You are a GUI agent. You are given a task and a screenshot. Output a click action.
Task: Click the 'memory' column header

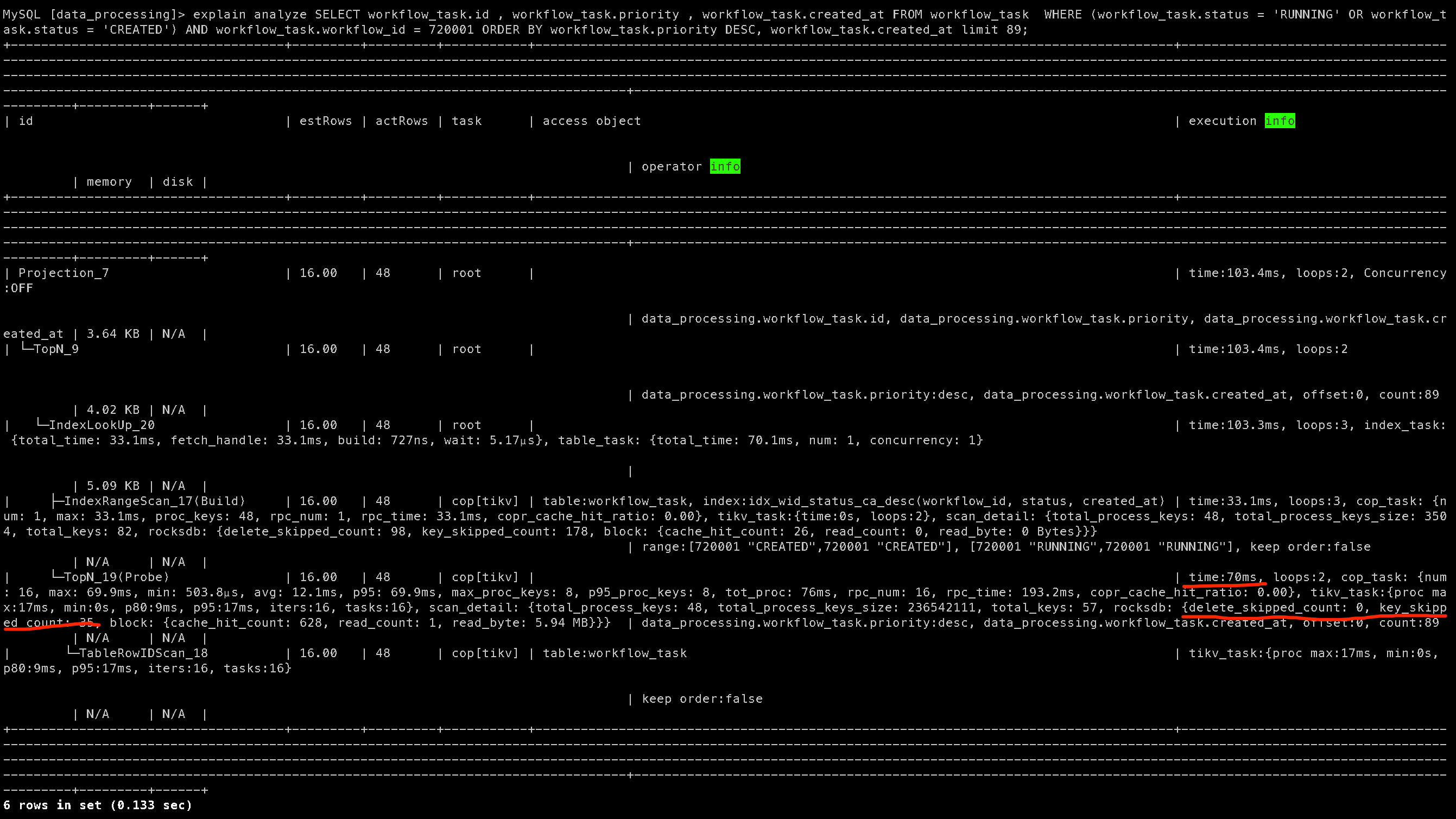click(x=109, y=182)
